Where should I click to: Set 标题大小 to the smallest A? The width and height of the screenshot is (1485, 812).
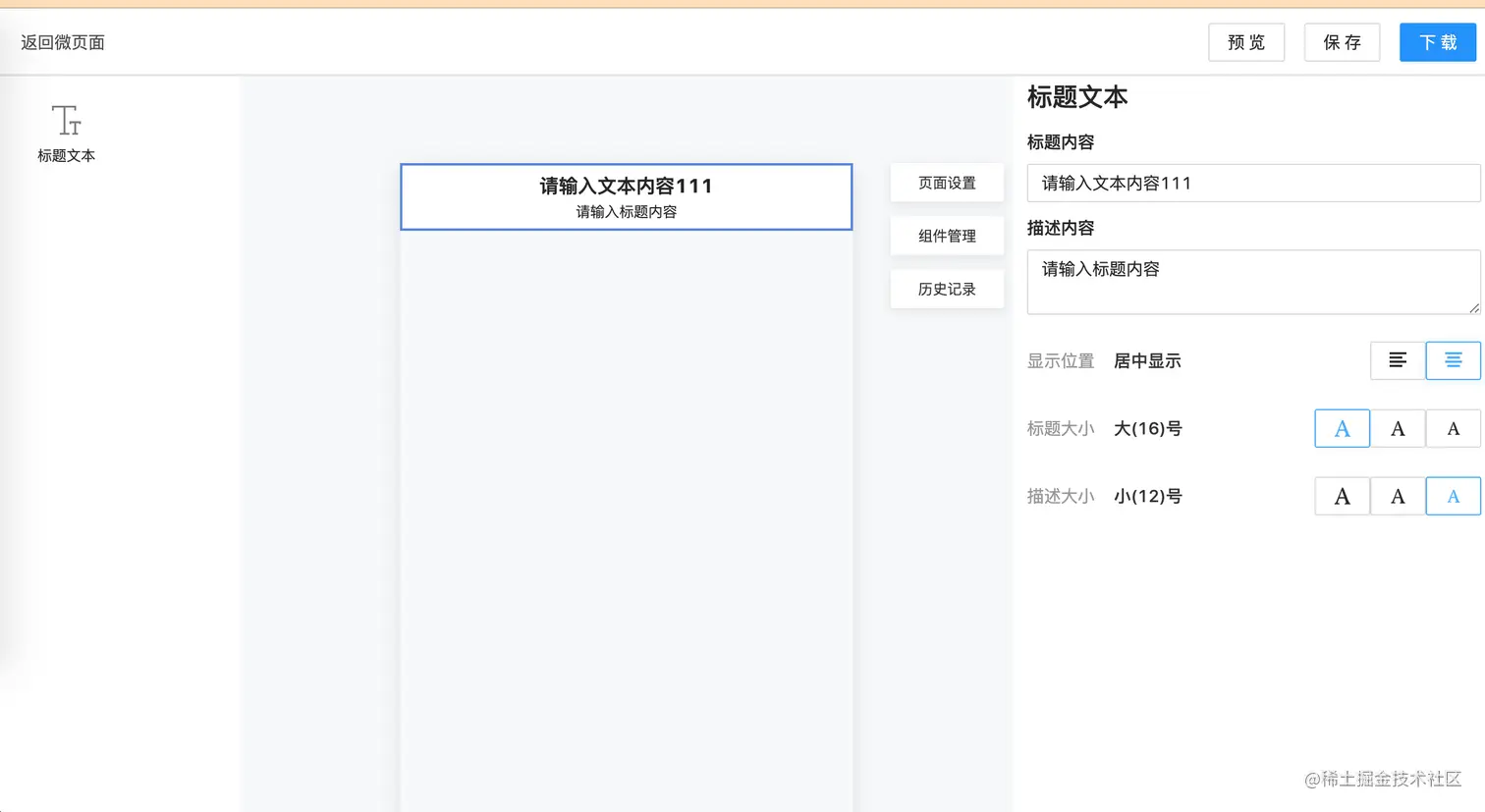click(x=1453, y=429)
